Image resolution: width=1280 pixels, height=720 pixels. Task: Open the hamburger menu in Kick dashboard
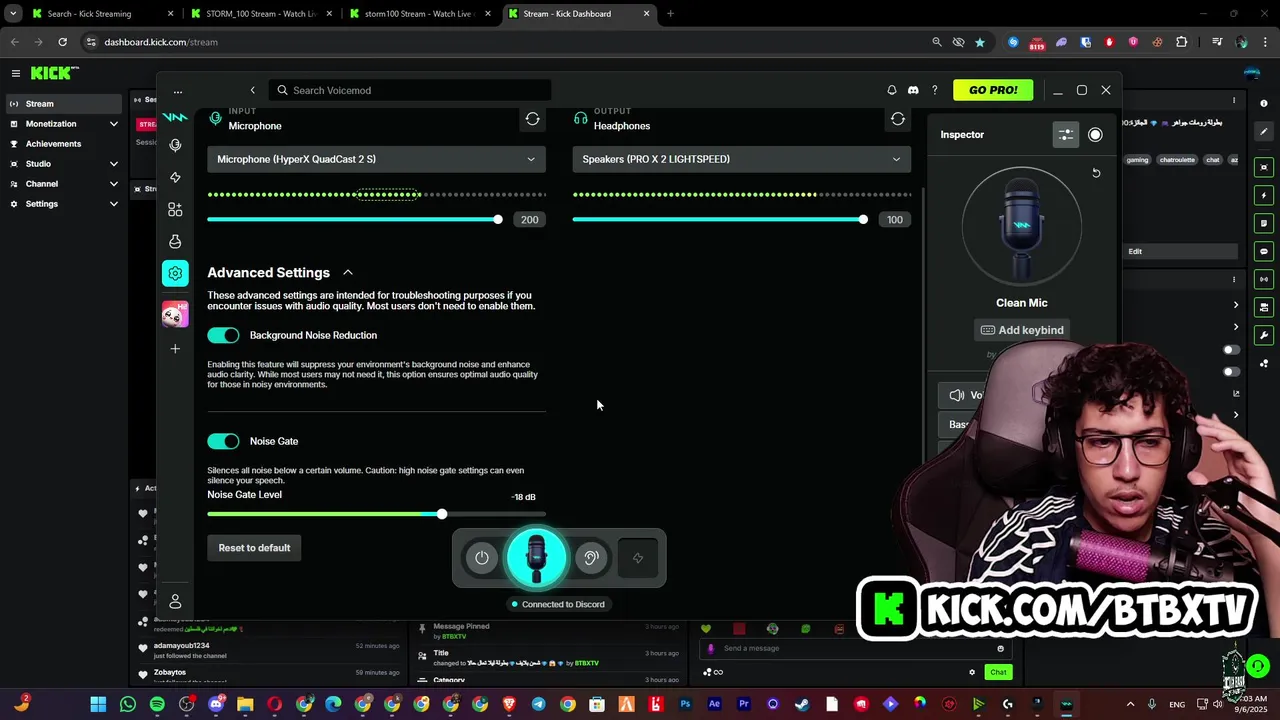(16, 73)
